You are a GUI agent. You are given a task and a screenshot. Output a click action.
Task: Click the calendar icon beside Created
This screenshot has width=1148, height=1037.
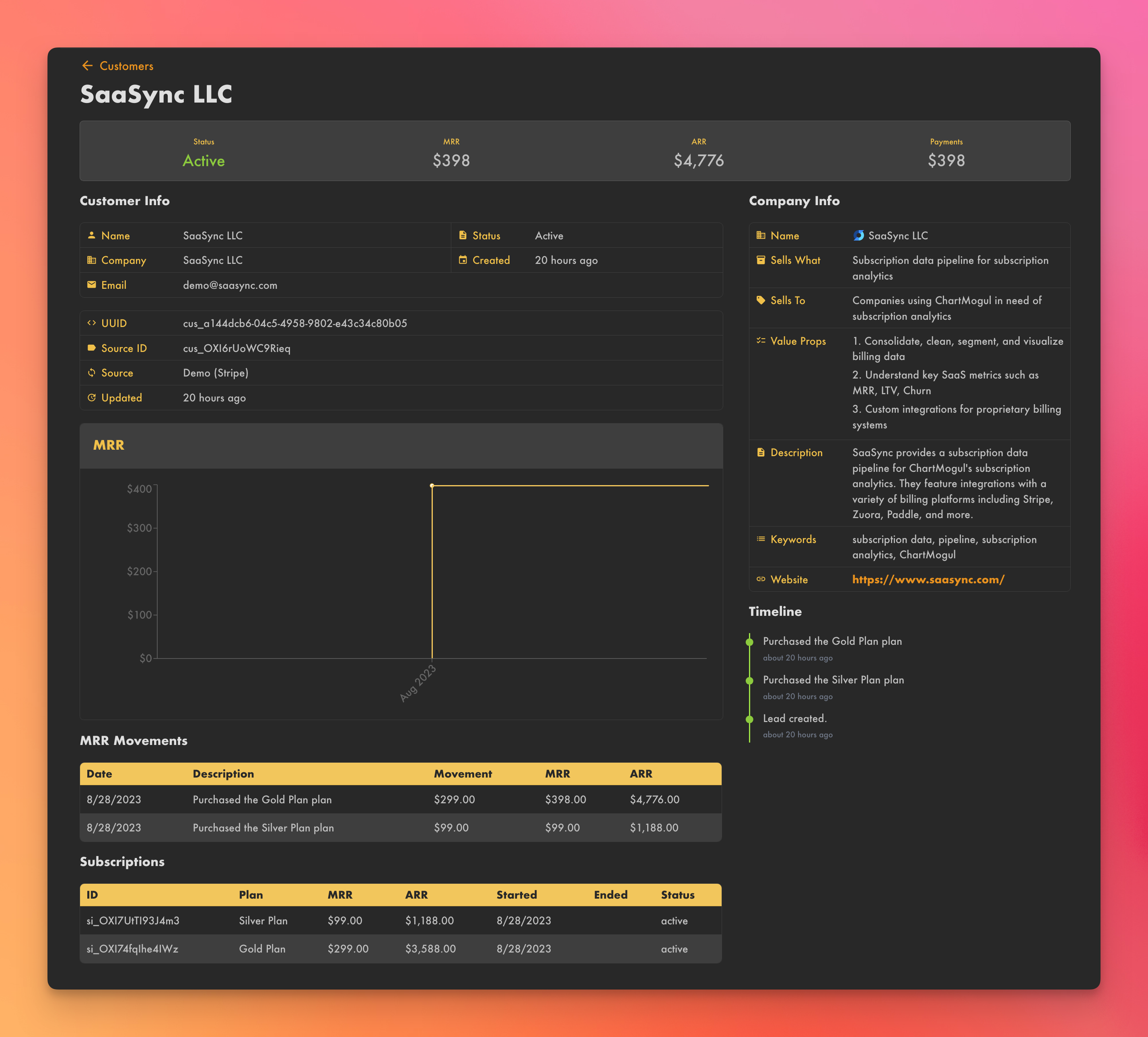pyautogui.click(x=463, y=260)
